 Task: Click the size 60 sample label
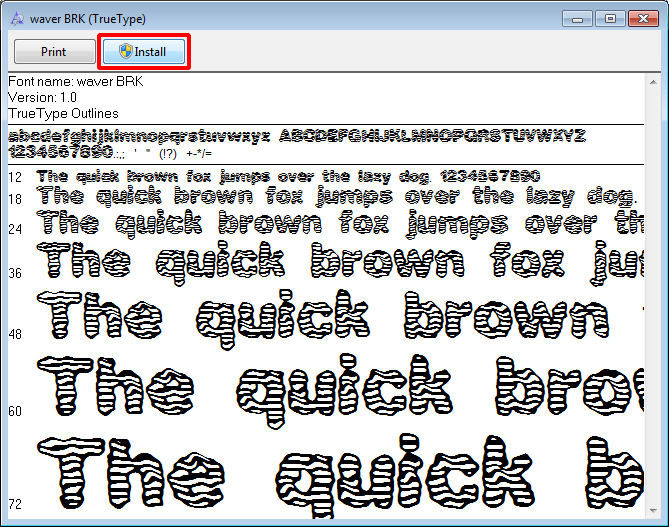point(15,411)
